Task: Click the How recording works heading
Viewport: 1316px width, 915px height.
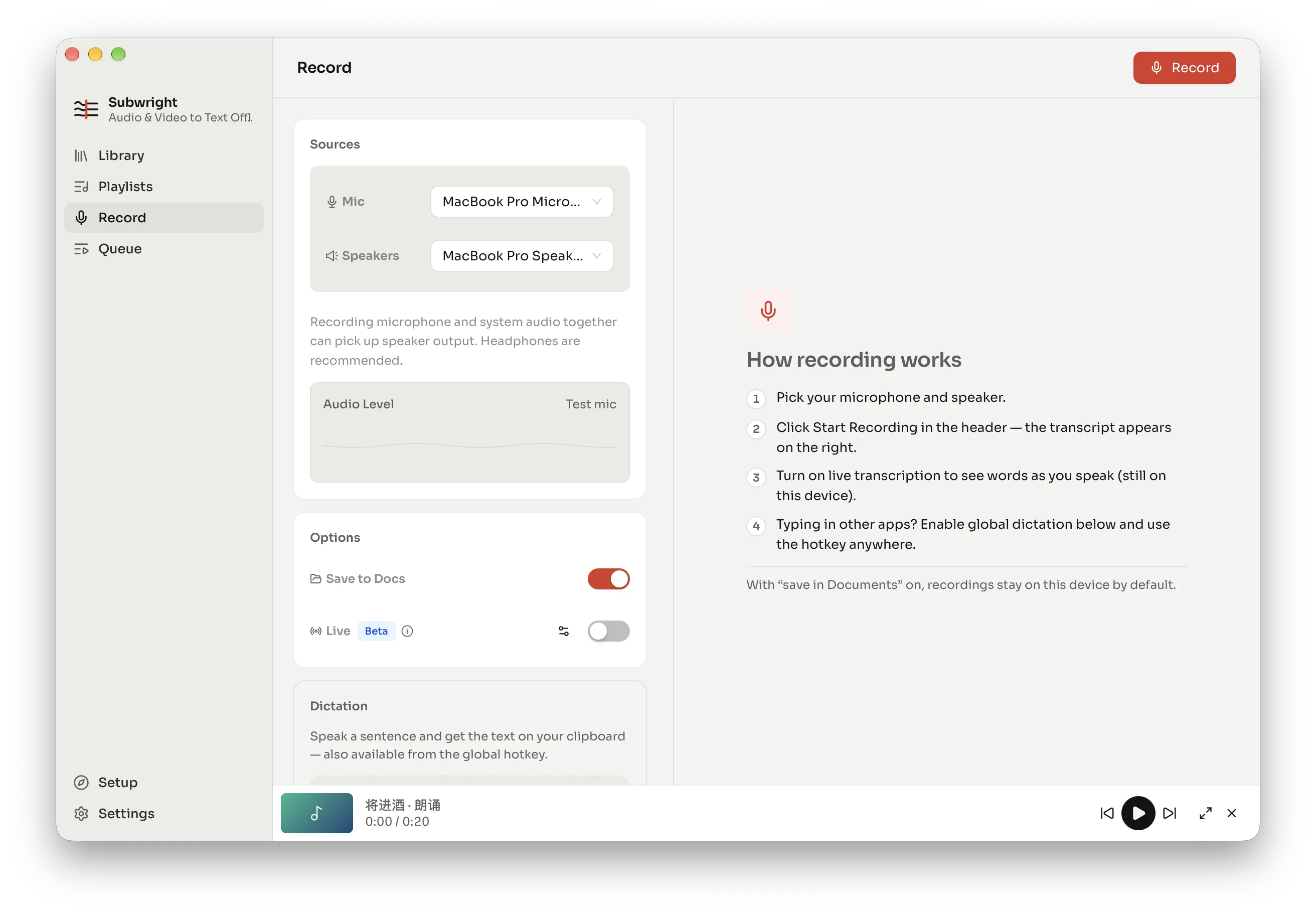Action: (854, 360)
